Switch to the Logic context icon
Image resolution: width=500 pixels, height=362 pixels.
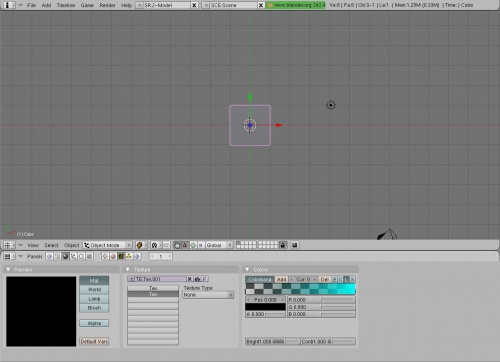point(49,256)
